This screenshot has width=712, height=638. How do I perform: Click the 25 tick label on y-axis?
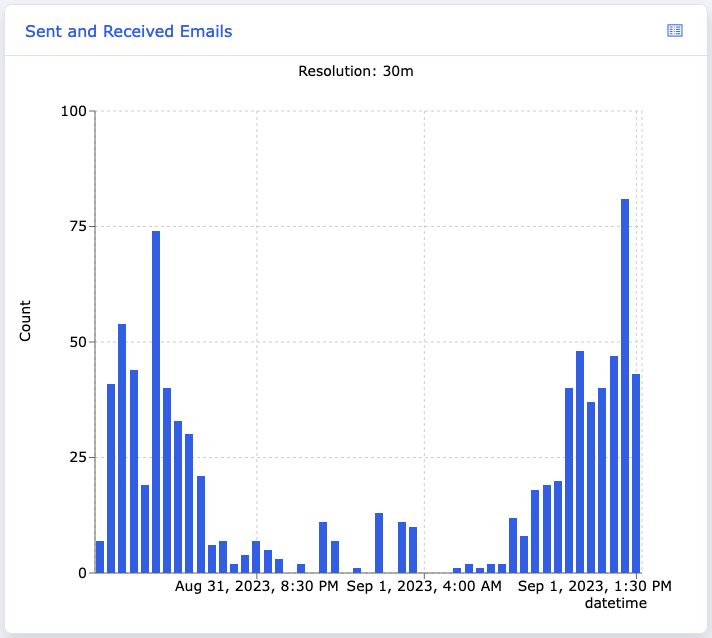[75, 457]
